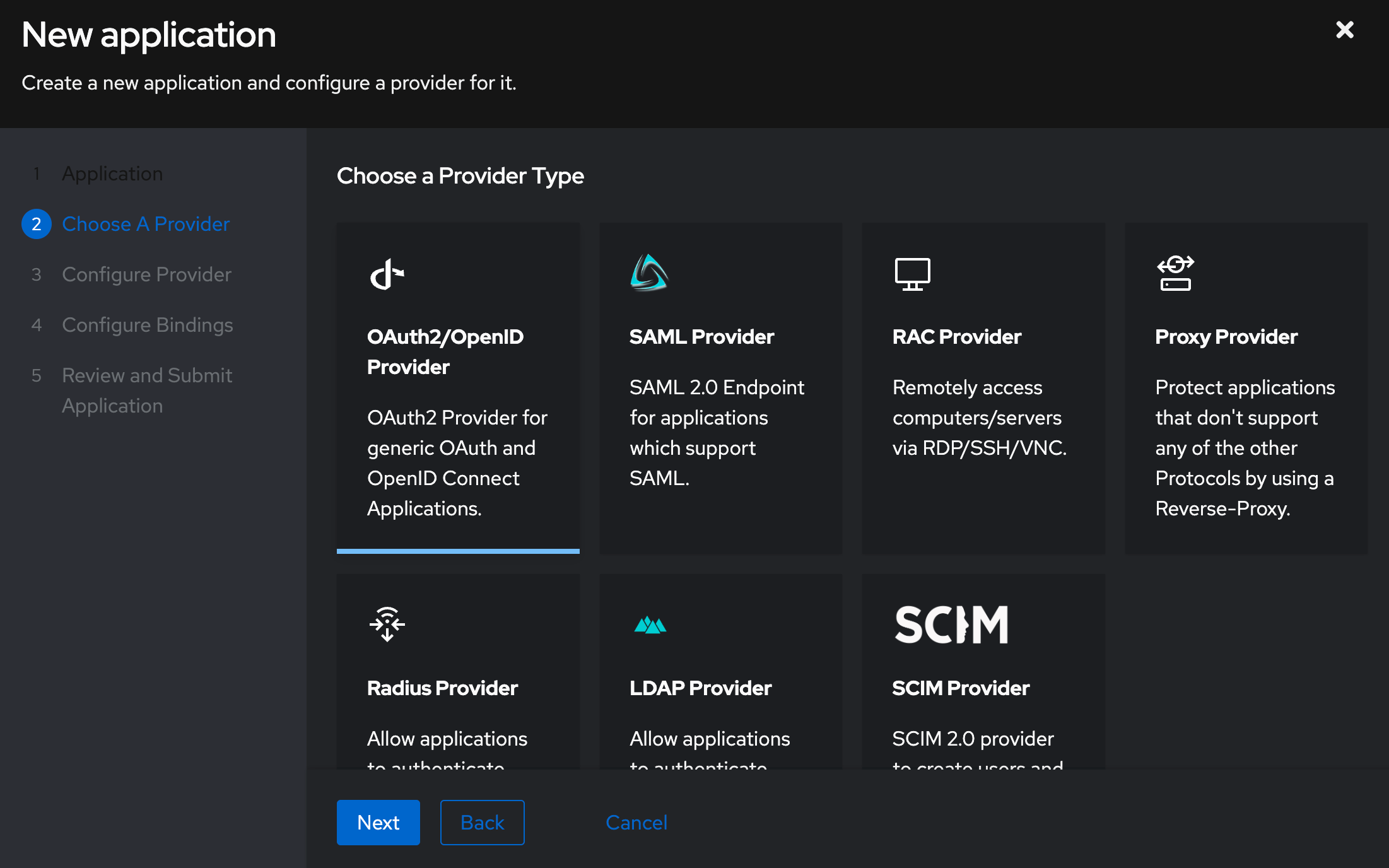Select RAC Provider description text
Viewport: 1389px width, 868px height.
pos(979,418)
